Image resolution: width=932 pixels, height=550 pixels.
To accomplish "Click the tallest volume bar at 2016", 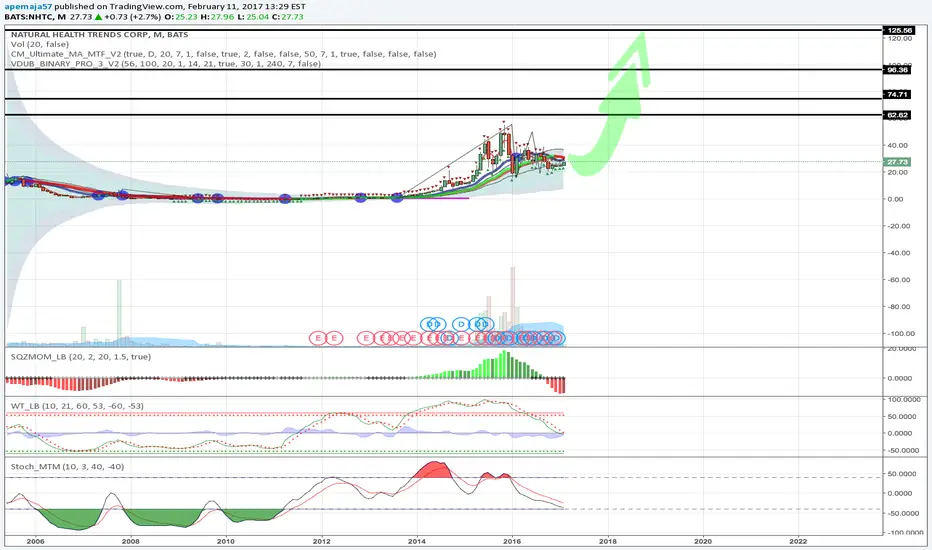I will click(x=512, y=306).
